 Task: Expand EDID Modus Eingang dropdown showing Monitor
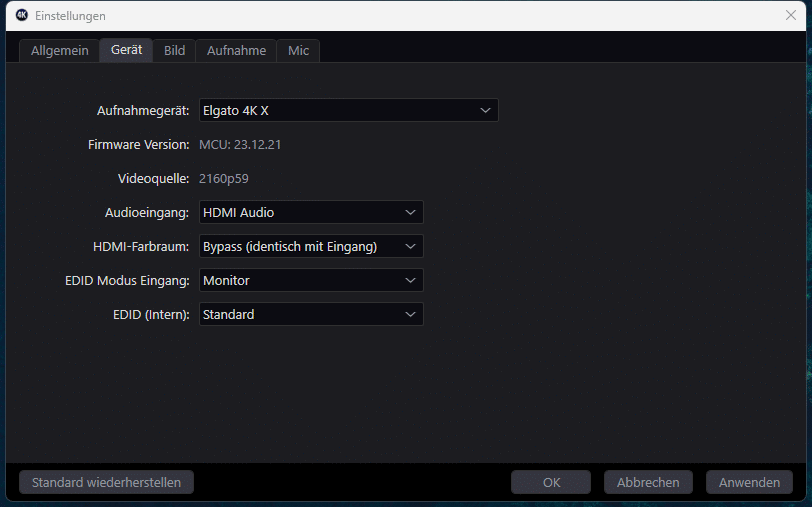[311, 281]
